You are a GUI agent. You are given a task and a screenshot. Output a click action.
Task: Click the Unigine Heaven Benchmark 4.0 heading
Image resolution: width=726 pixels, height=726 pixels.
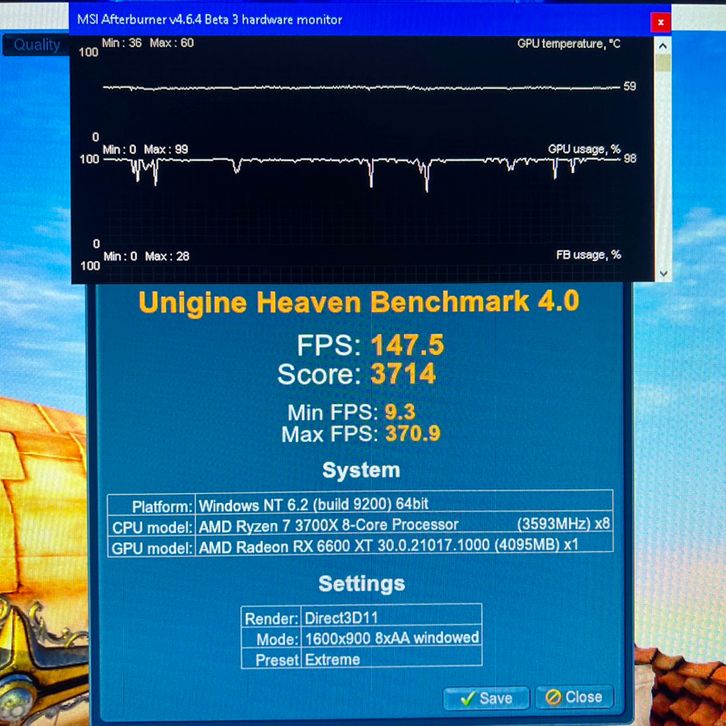[x=358, y=302]
